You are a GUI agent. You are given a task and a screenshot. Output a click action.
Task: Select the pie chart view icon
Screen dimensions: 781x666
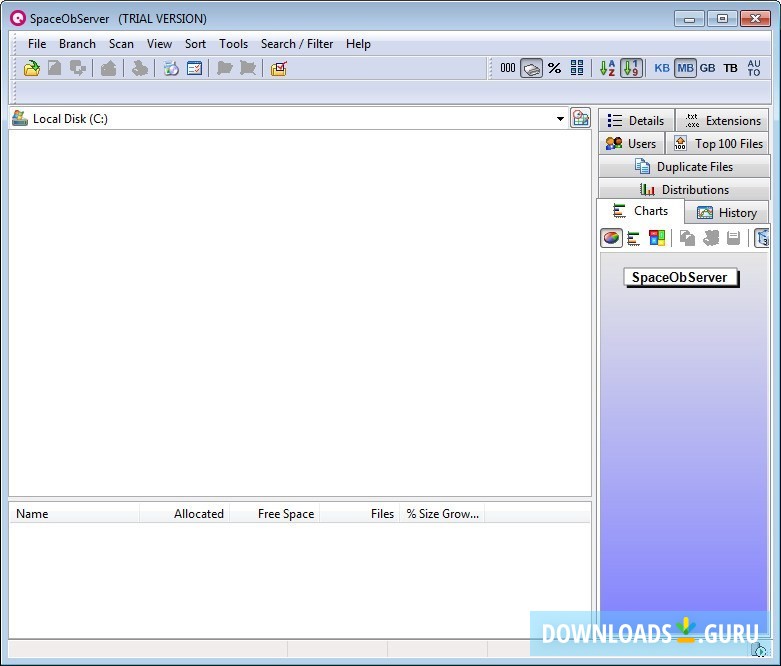[x=611, y=238]
